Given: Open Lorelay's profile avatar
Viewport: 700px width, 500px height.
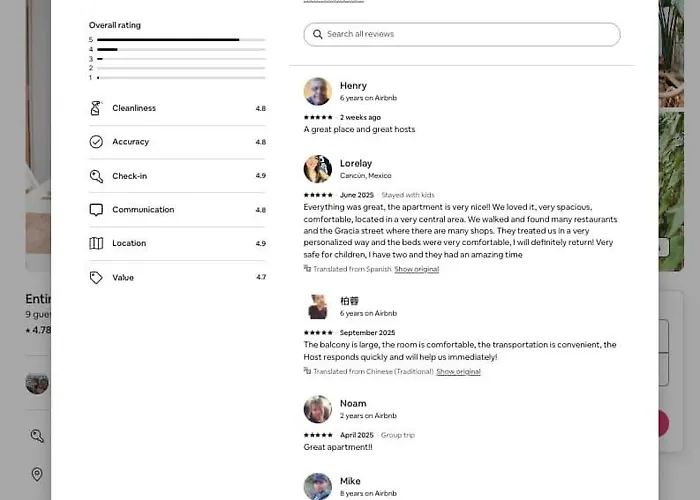Looking at the screenshot, I should pos(317,169).
